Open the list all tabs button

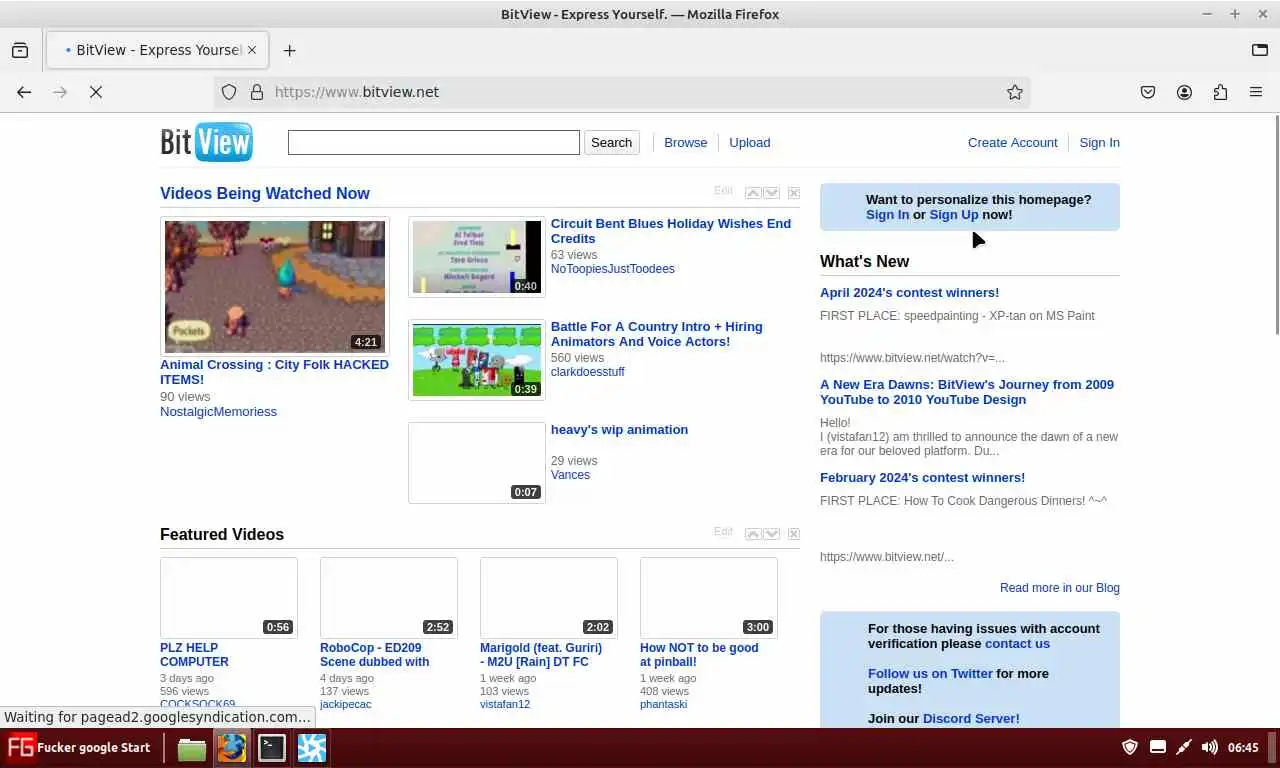click(x=1260, y=50)
